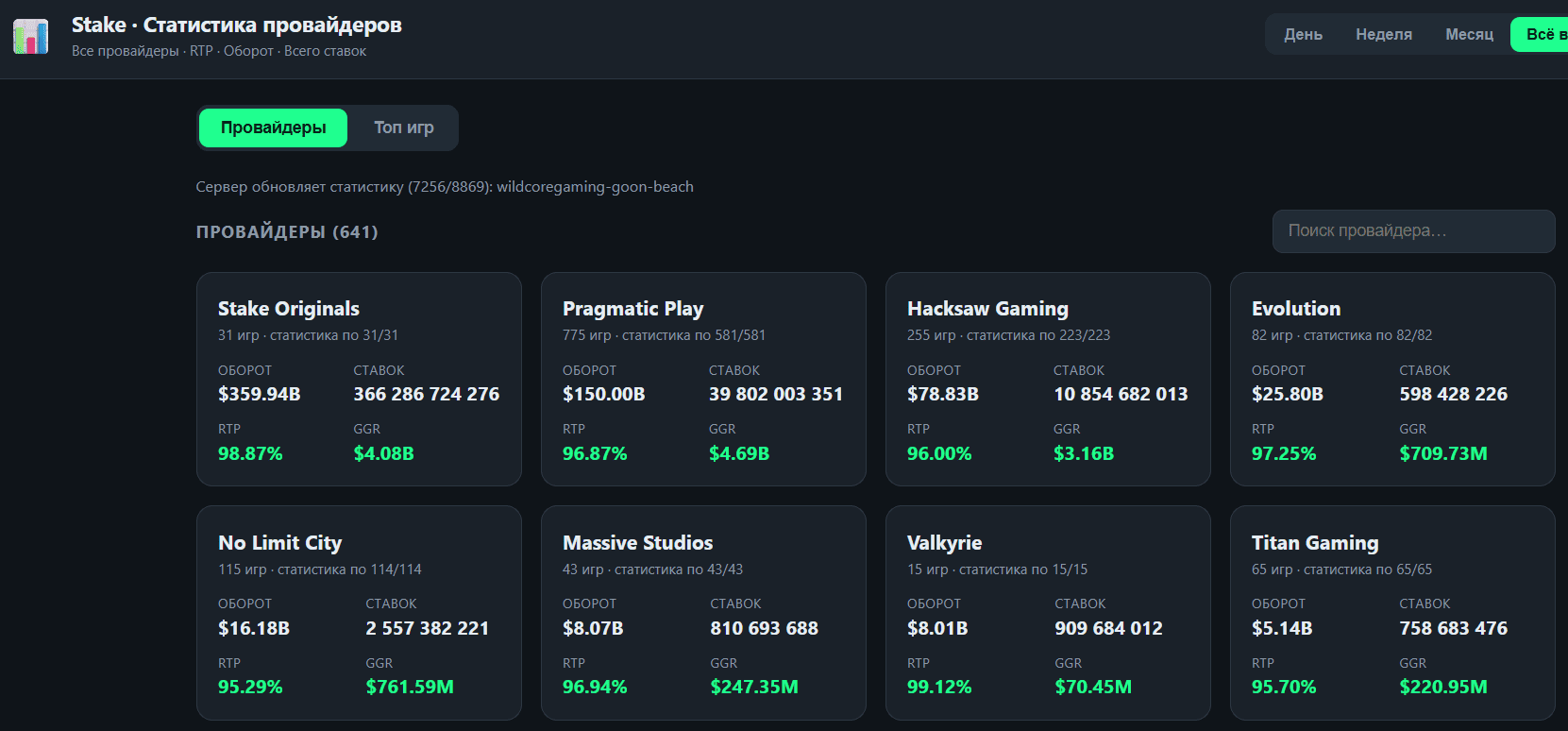This screenshot has width=1568, height=731.
Task: Click Valkyrie RTP 99.12%
Action: [939, 687]
